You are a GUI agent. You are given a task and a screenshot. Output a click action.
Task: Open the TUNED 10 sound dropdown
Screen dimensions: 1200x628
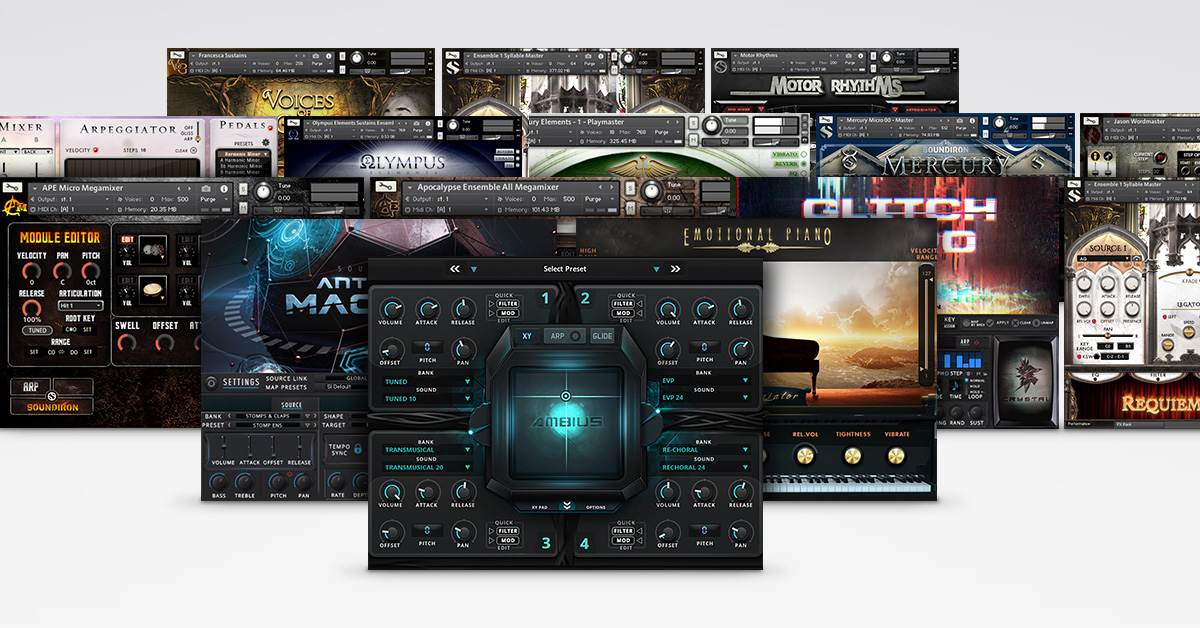pos(427,398)
